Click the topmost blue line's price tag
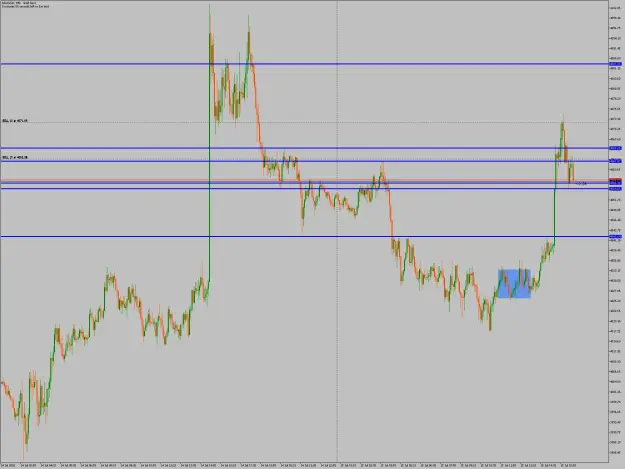This screenshot has width=625, height=469. click(615, 64)
